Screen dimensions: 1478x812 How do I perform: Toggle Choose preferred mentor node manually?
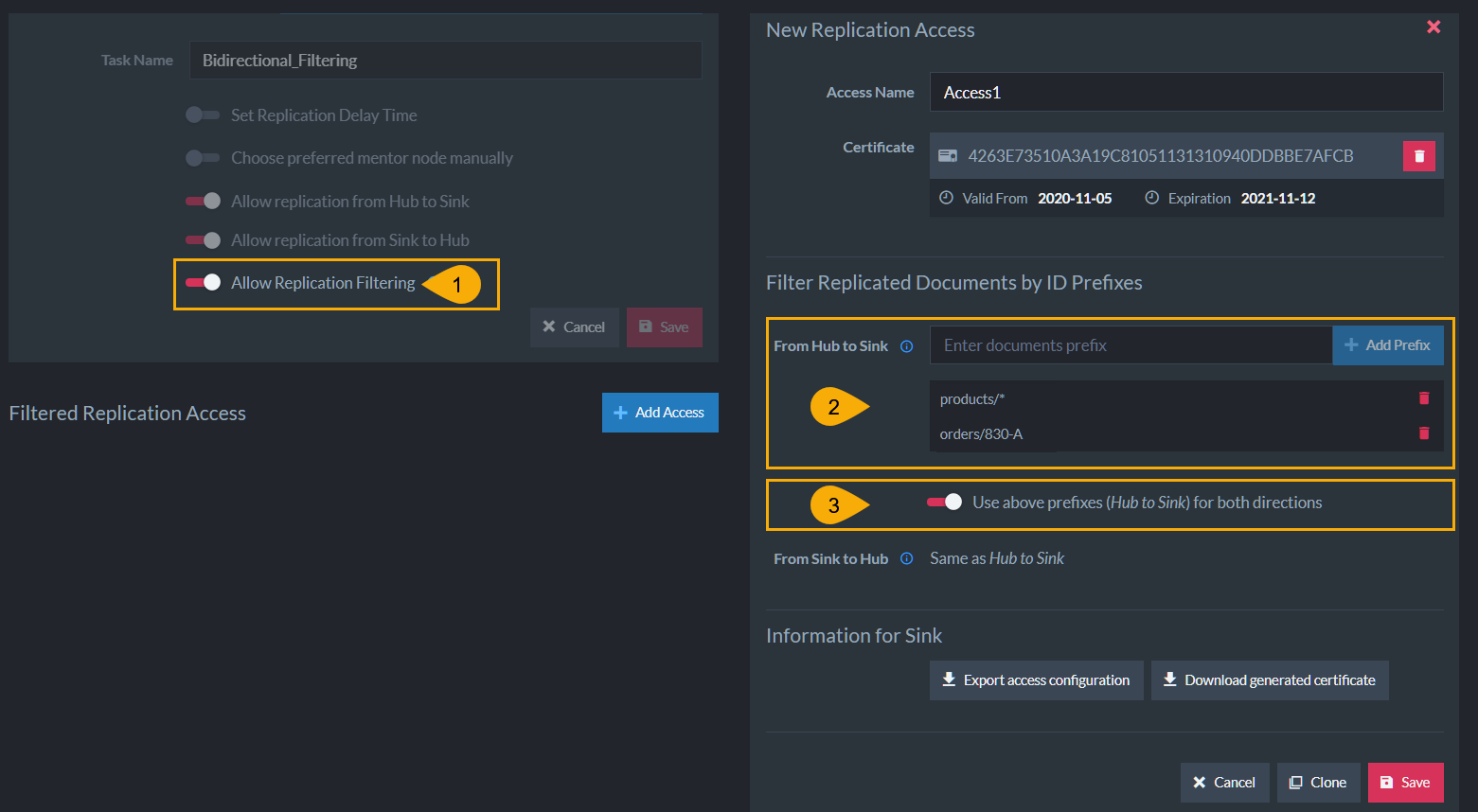point(203,158)
